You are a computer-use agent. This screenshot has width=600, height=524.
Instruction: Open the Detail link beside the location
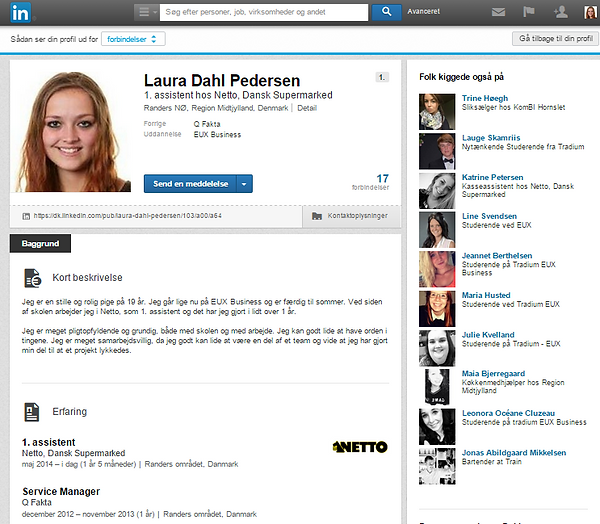click(x=307, y=108)
